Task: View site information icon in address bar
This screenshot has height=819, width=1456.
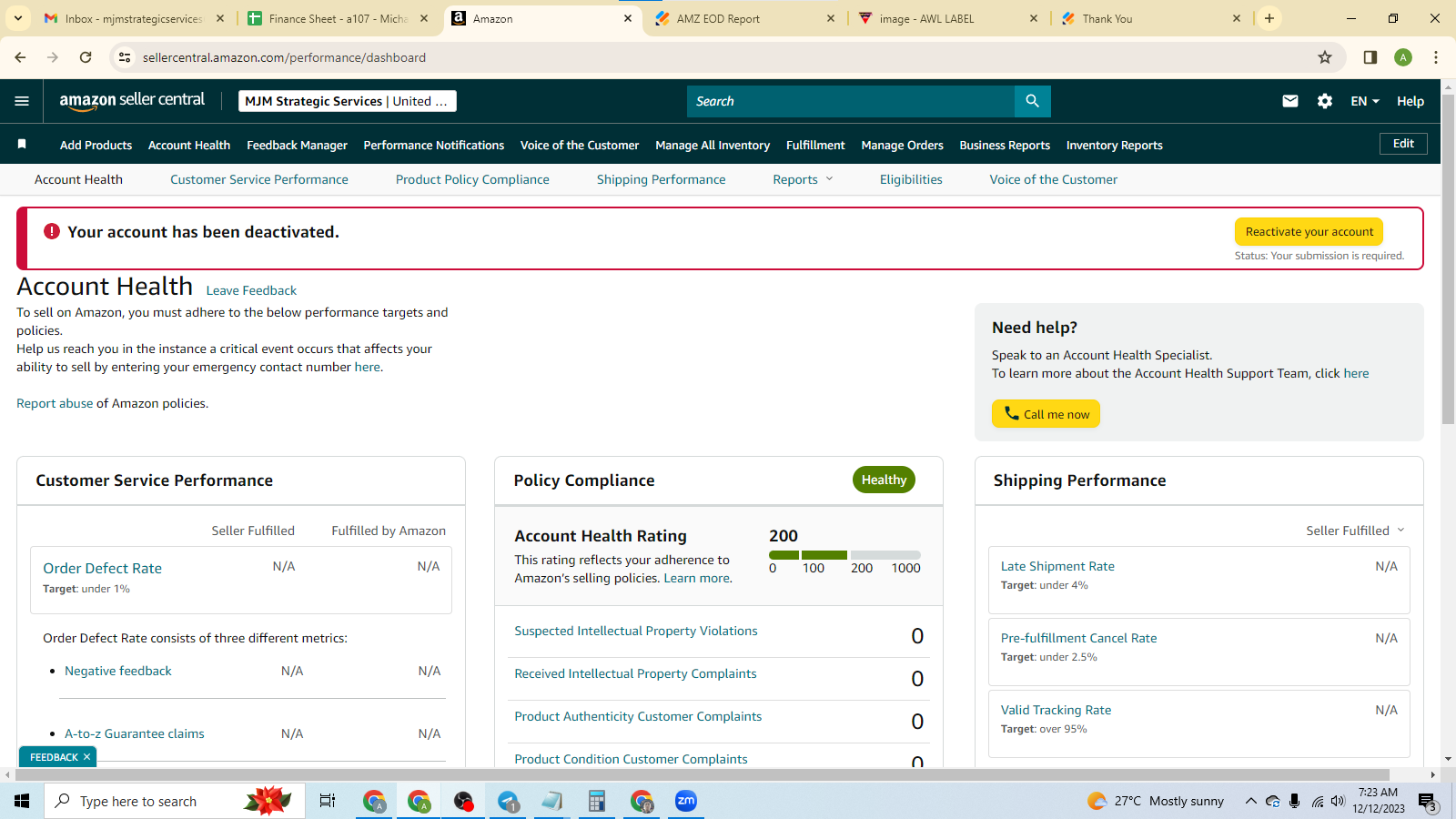Action: pos(125,57)
